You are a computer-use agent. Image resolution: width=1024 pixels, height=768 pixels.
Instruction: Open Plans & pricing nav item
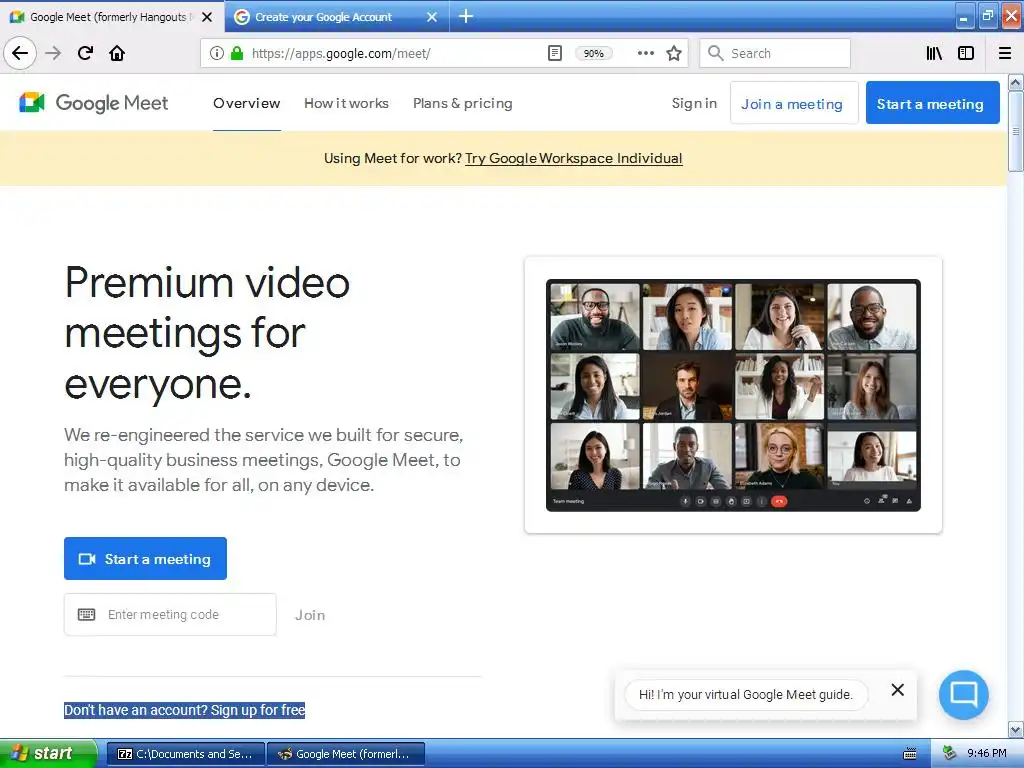pyautogui.click(x=462, y=103)
